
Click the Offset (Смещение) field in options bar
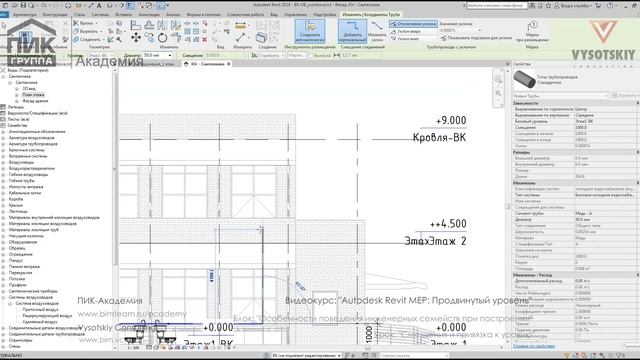point(227,55)
